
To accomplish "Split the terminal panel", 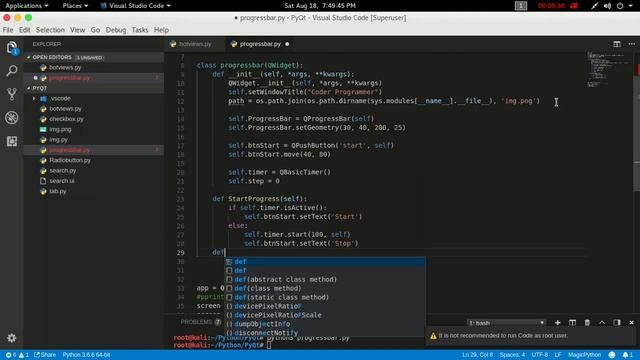I will pyautogui.click(x=572, y=322).
